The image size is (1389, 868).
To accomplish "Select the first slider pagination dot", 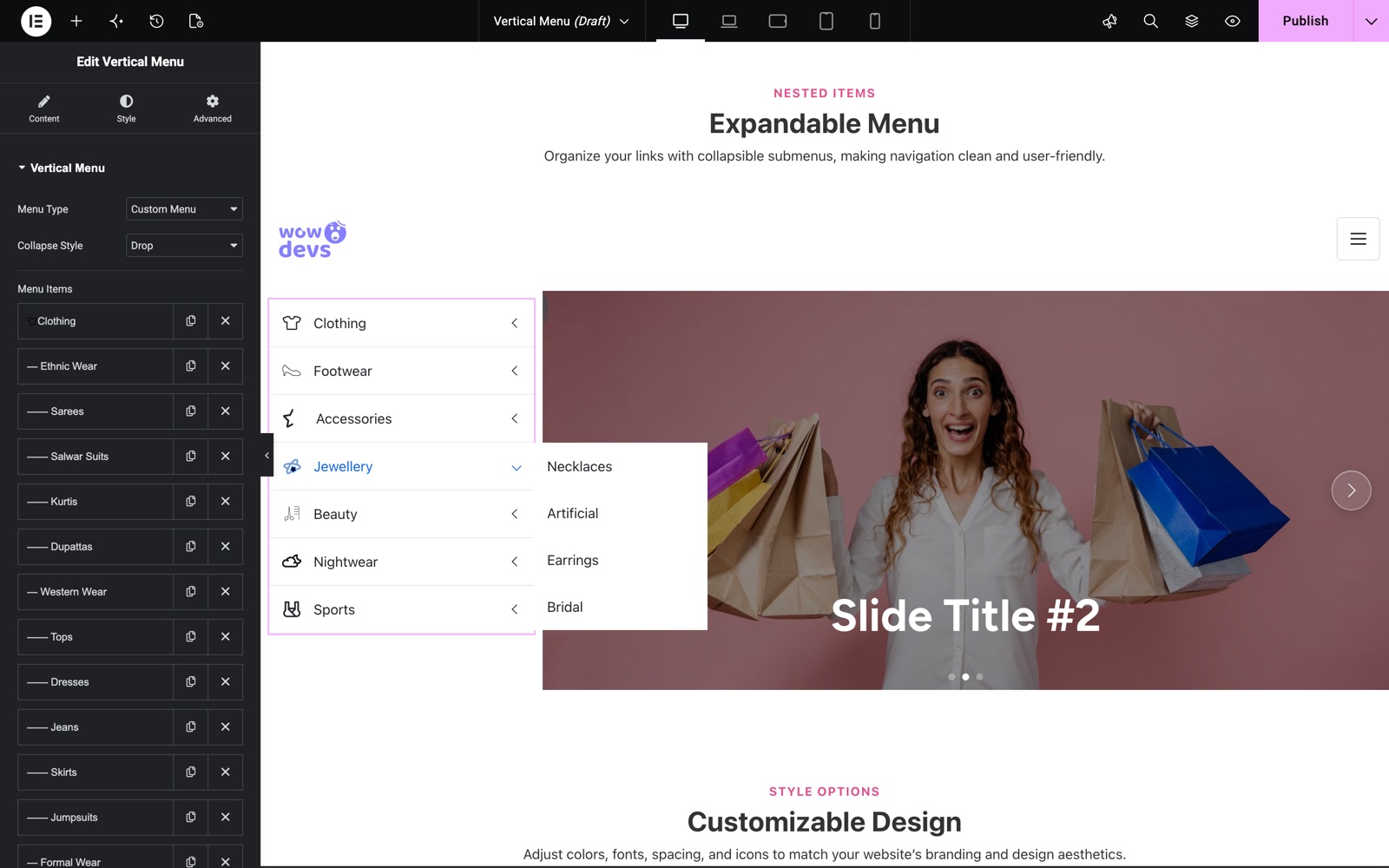I will [951, 677].
